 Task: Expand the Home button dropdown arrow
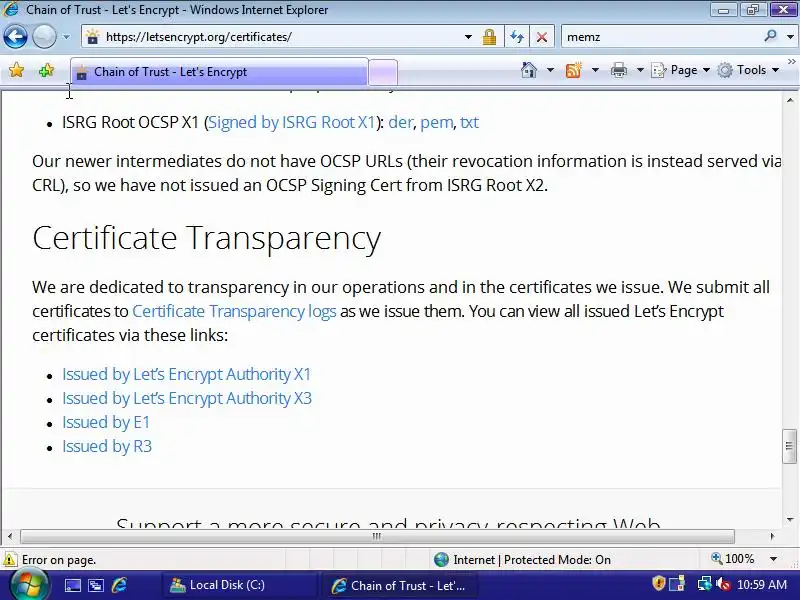(x=551, y=70)
